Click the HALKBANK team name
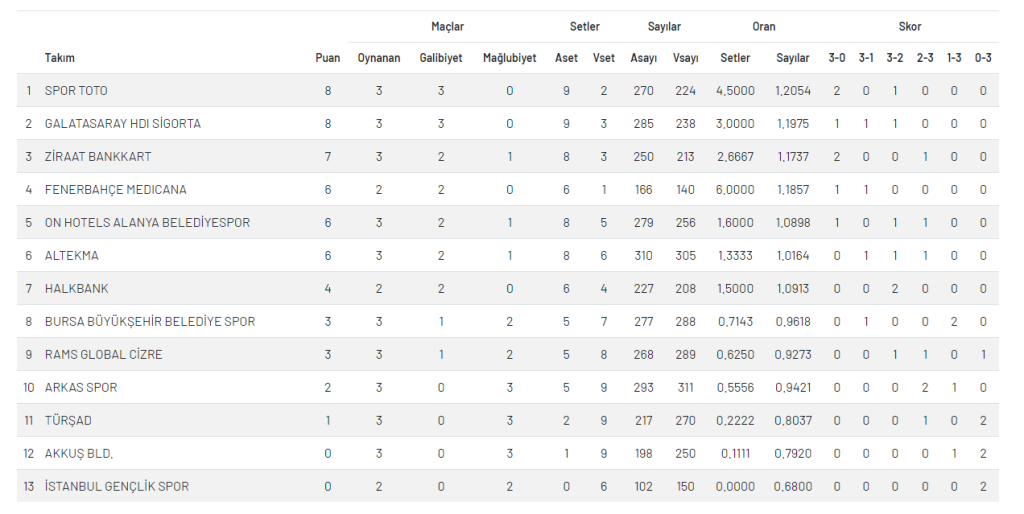The width and height of the screenshot is (1024, 514). [76, 289]
